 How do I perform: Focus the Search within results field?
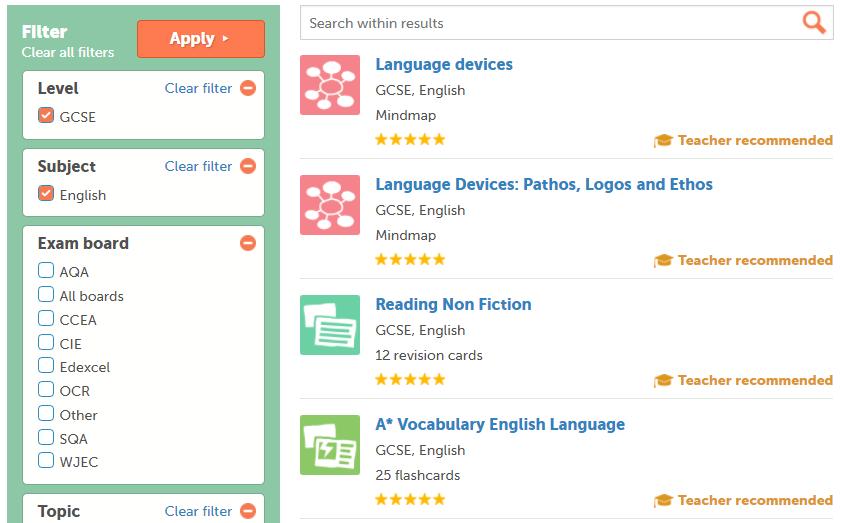click(x=550, y=23)
